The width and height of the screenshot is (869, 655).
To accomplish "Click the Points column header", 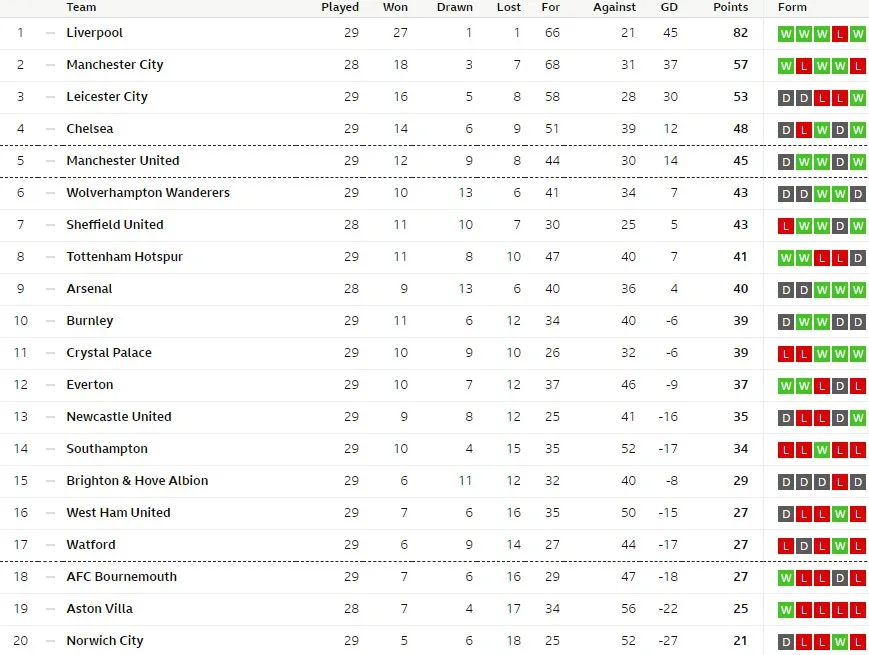I will (730, 7).
